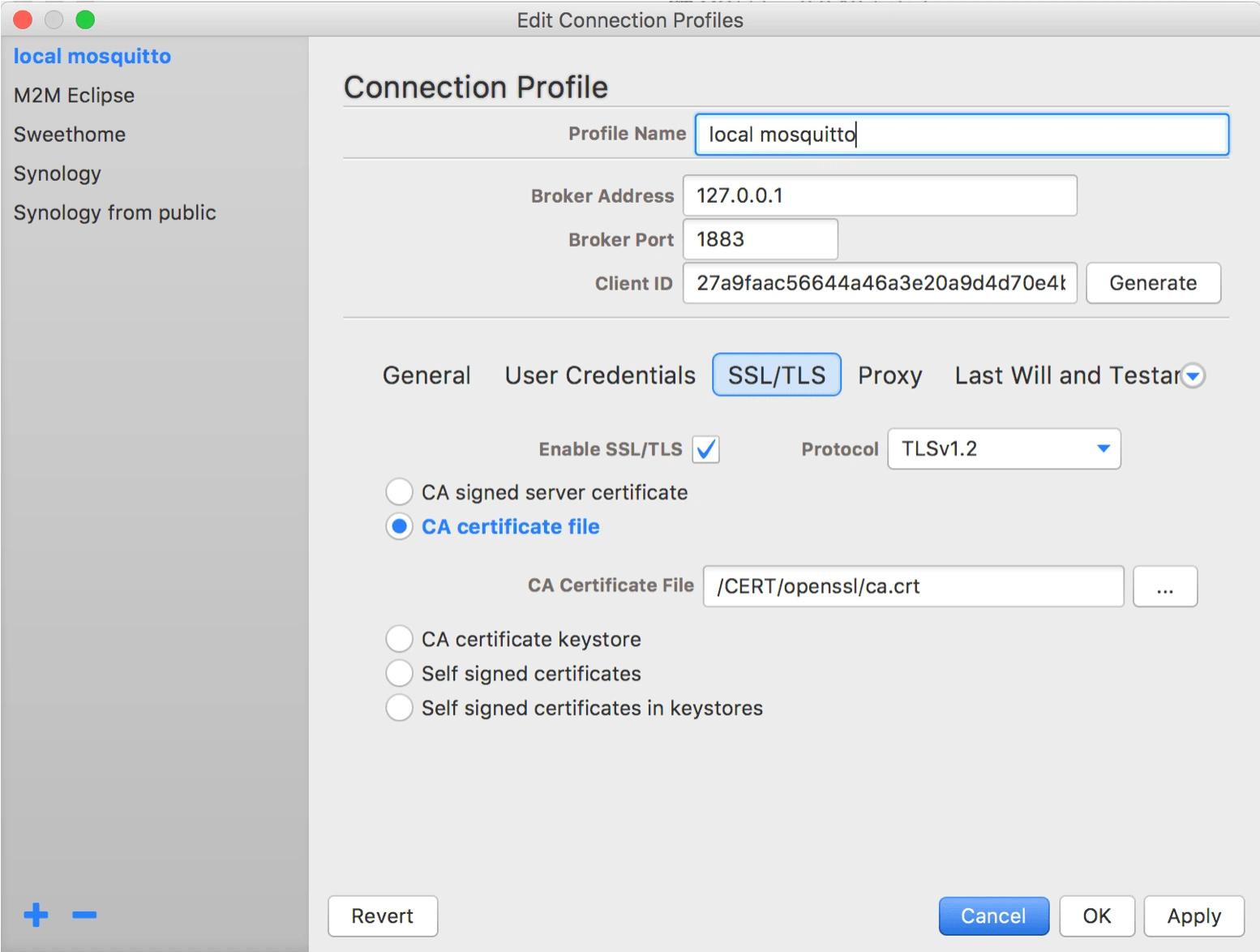Click the Apply button
This screenshot has height=952, width=1260.
pyautogui.click(x=1194, y=916)
